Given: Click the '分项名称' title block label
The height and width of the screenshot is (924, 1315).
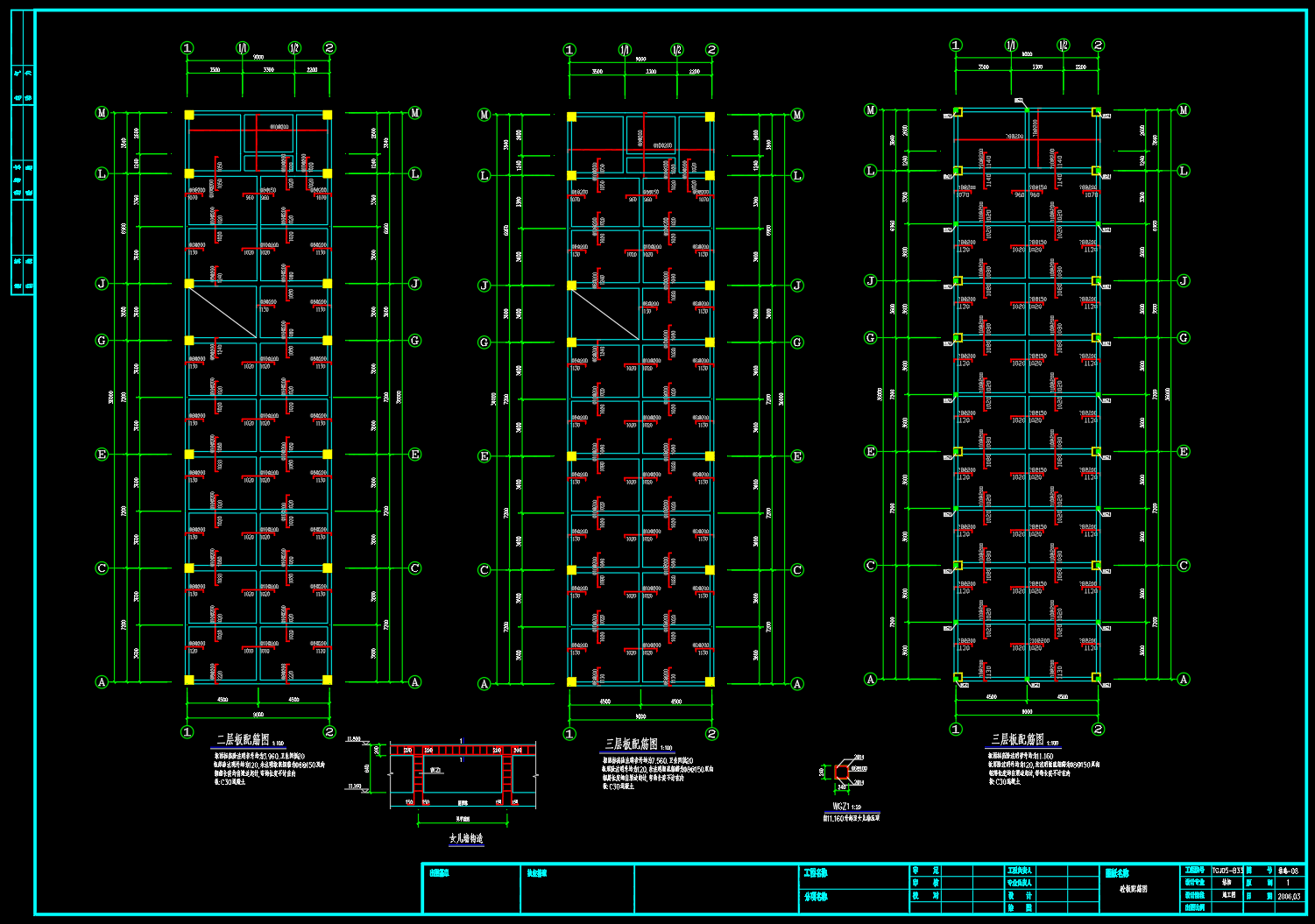Looking at the screenshot, I should coord(816,897).
